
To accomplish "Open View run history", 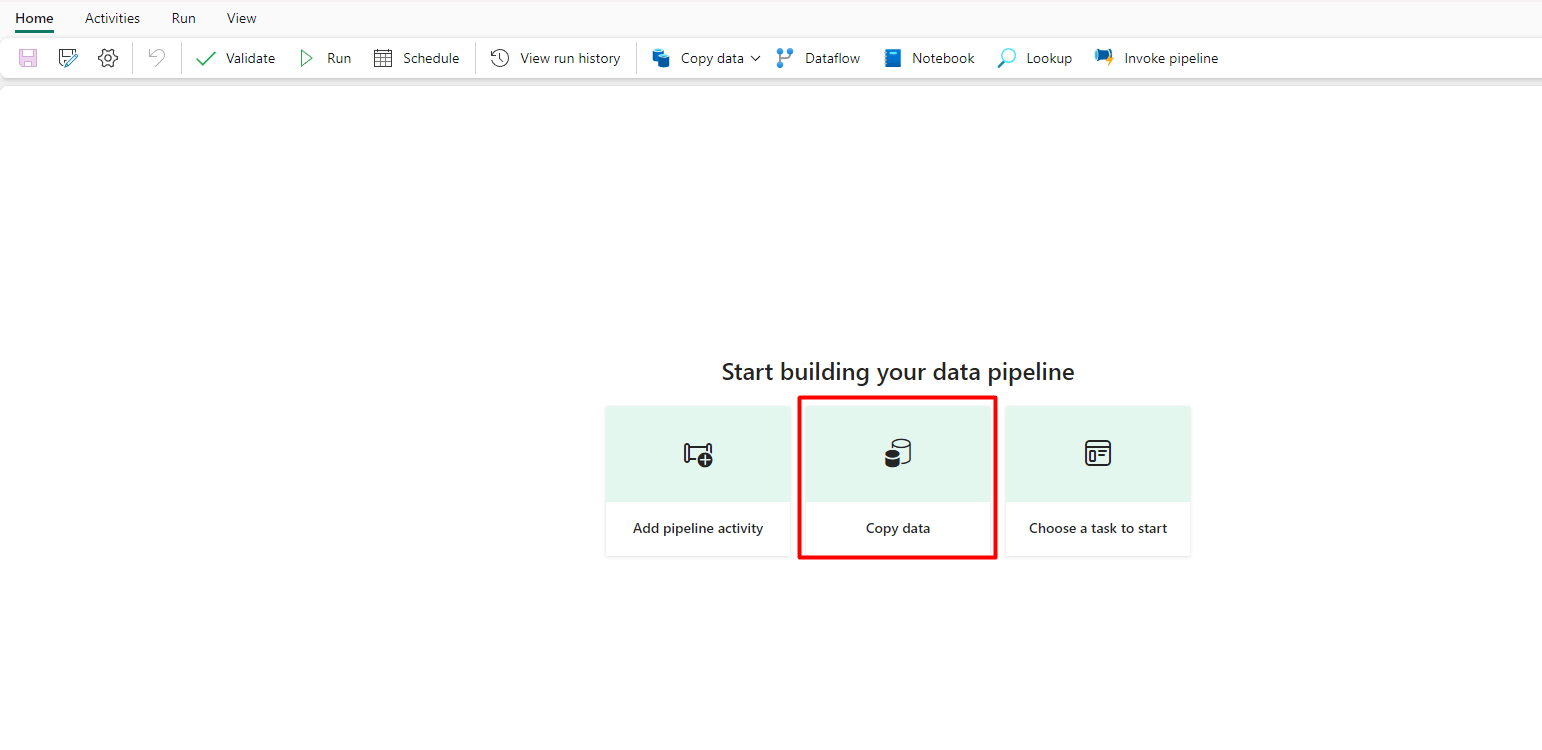I will click(x=556, y=58).
